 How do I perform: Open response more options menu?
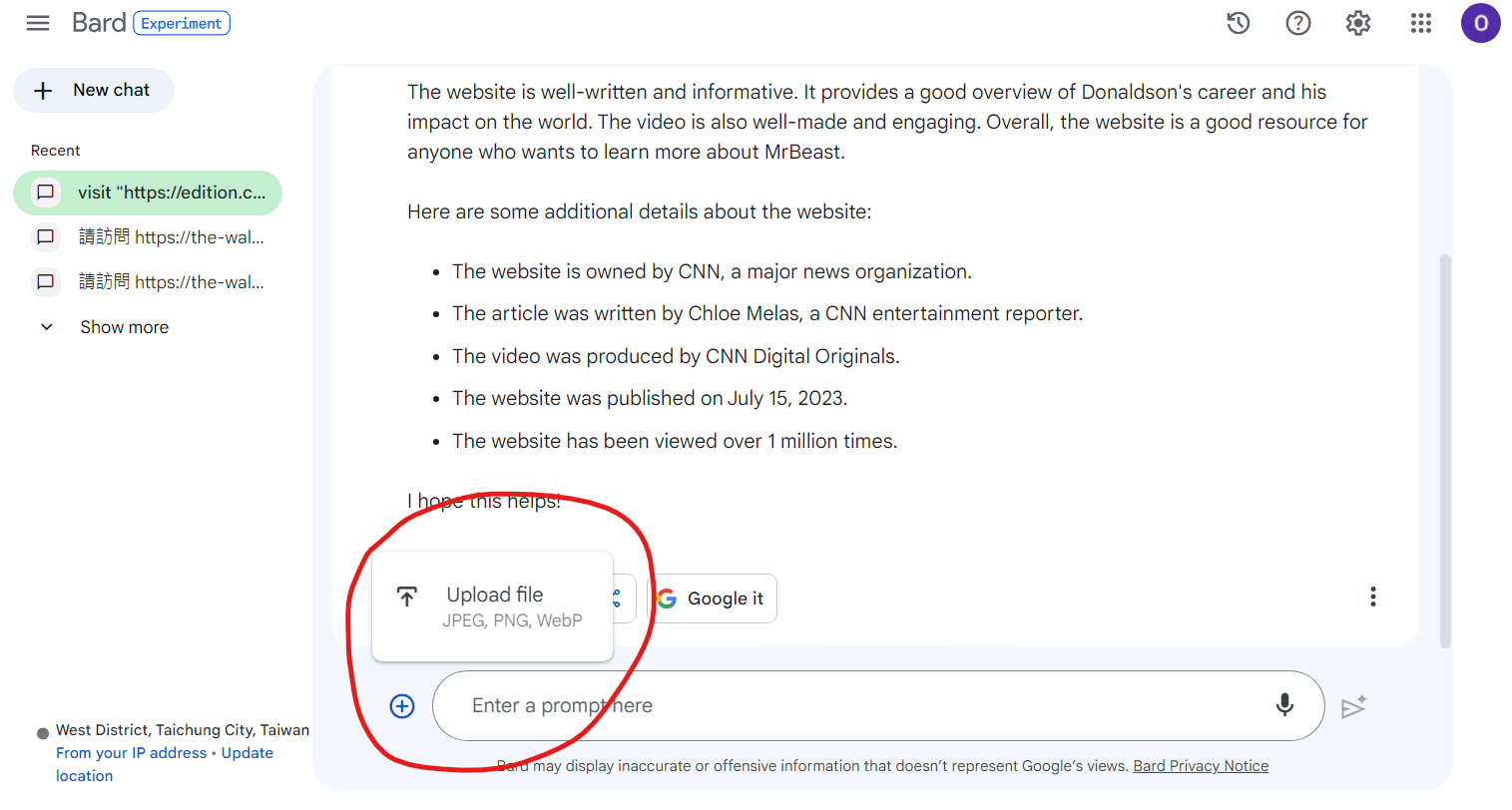(x=1373, y=597)
